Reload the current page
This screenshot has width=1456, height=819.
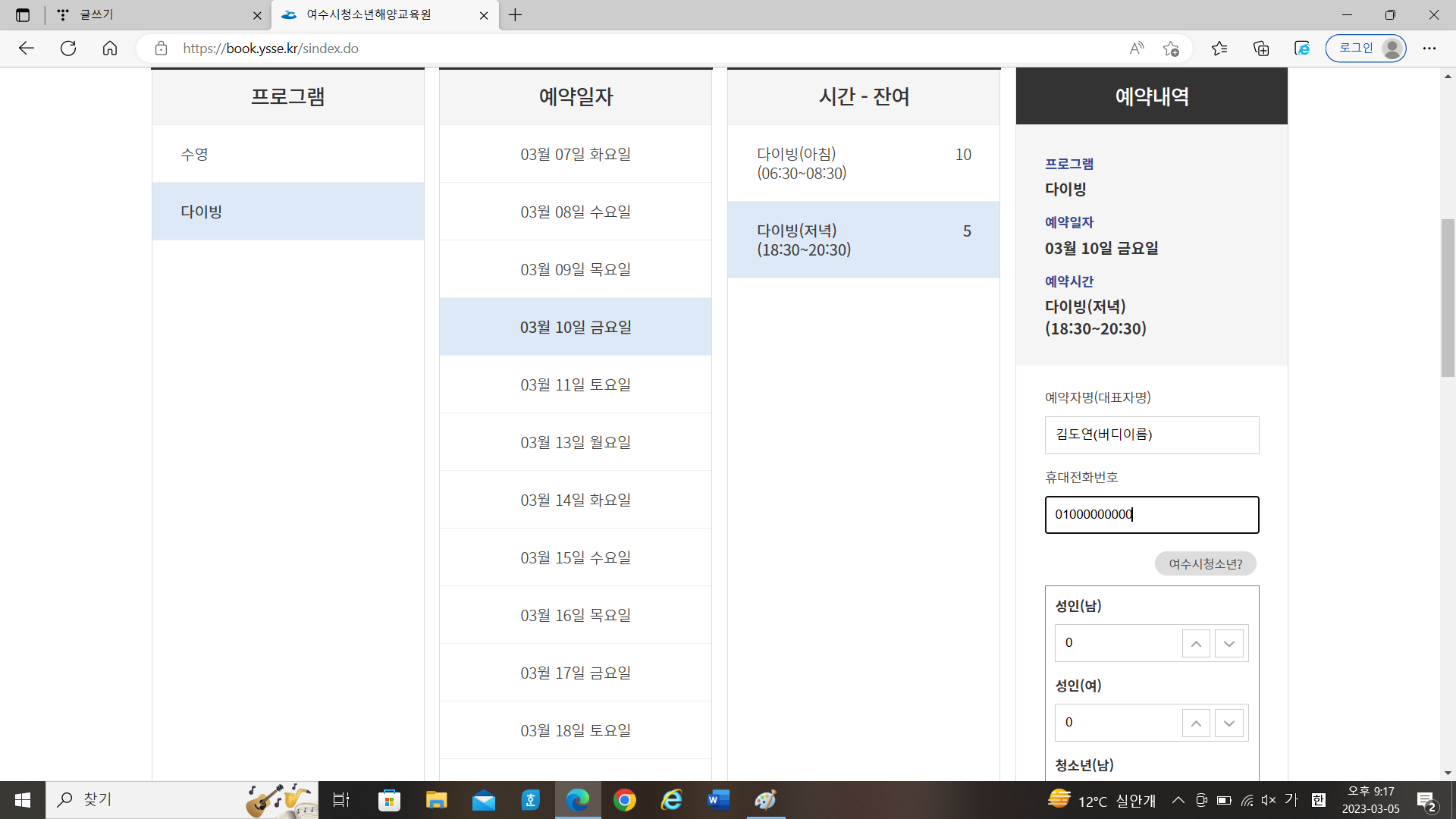68,49
